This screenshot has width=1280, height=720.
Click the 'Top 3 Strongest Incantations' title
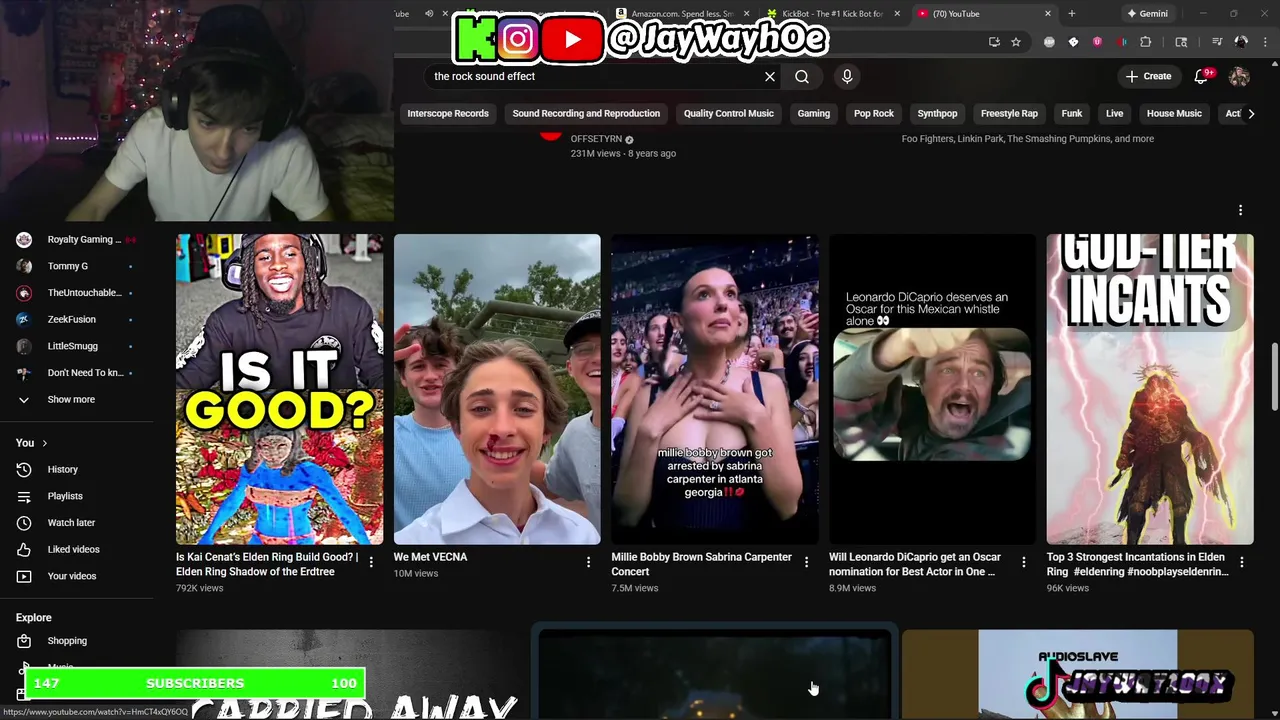(1137, 564)
